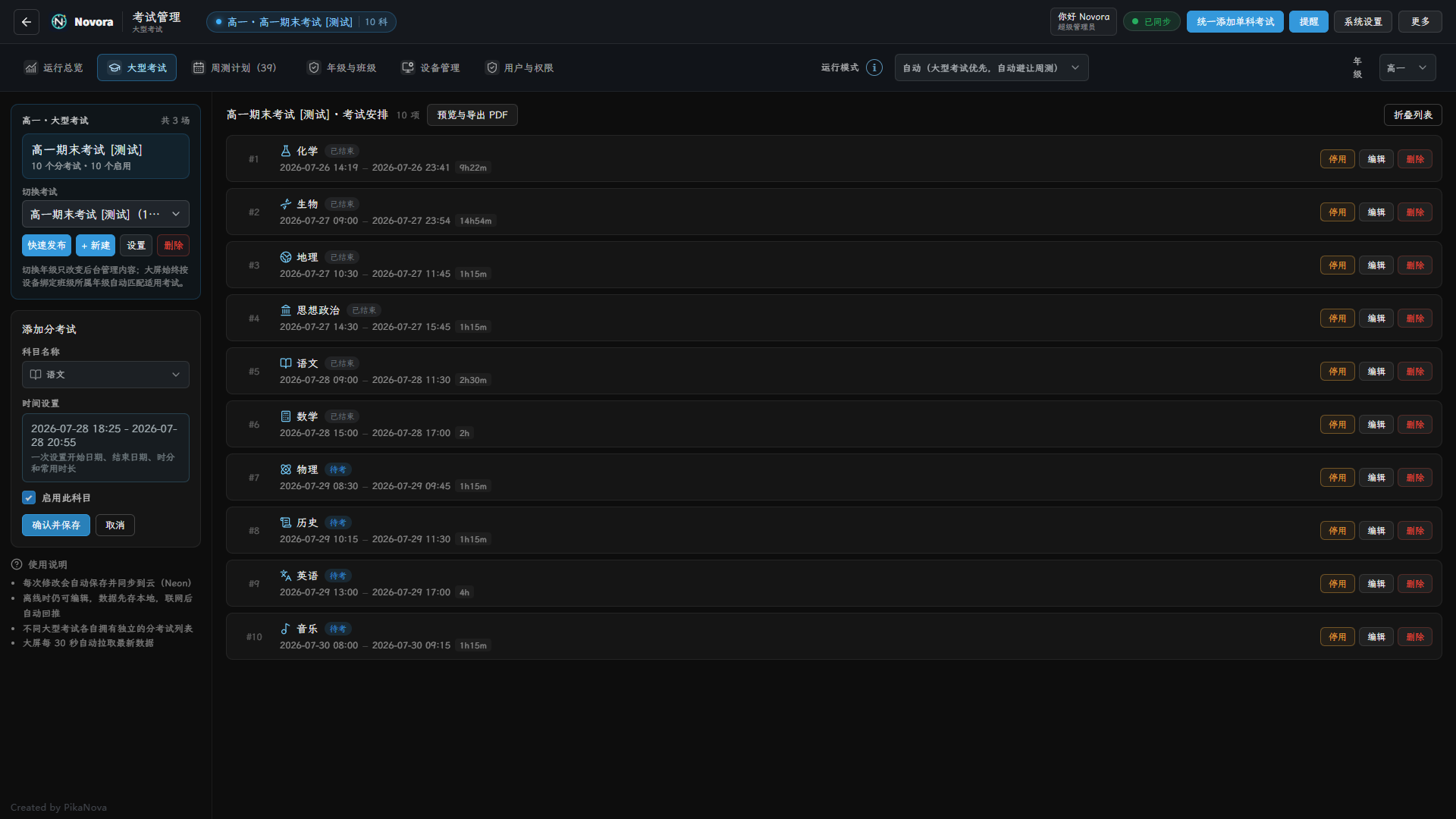Click the usage instructions help icon

coord(17,564)
